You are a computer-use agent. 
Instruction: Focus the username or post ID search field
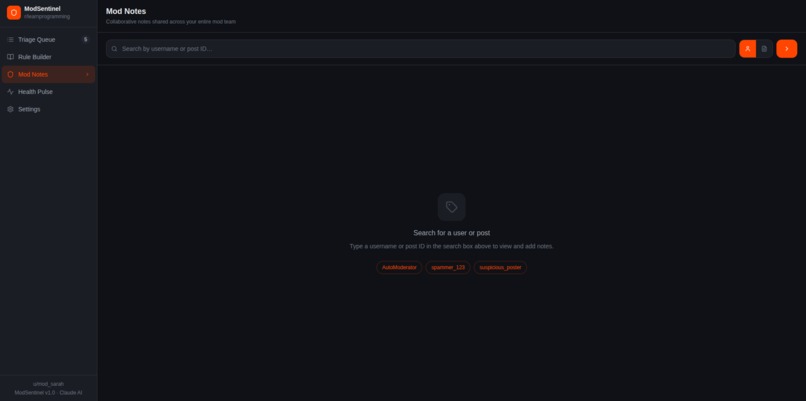point(420,49)
